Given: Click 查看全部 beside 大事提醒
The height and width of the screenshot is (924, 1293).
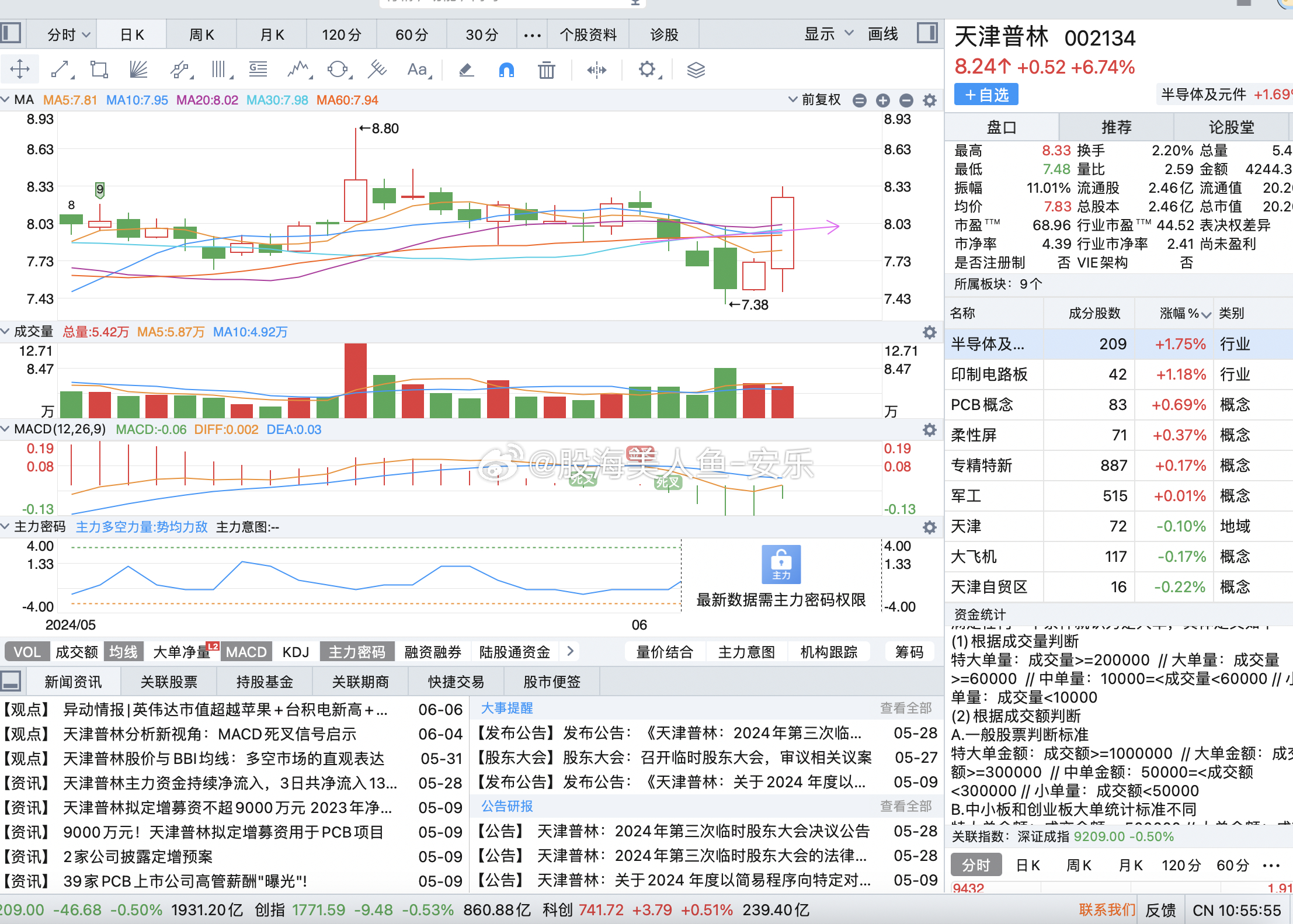Looking at the screenshot, I should pos(906,708).
